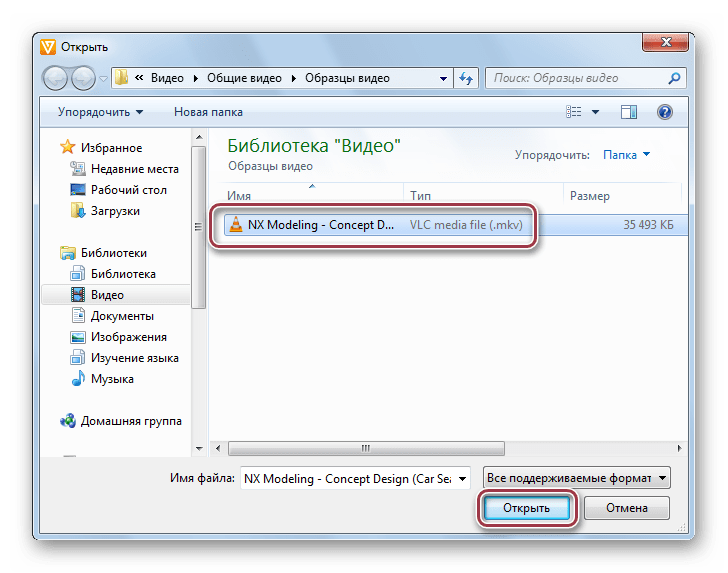Click the Домашняя группа icon
728x573 pixels.
click(x=68, y=421)
